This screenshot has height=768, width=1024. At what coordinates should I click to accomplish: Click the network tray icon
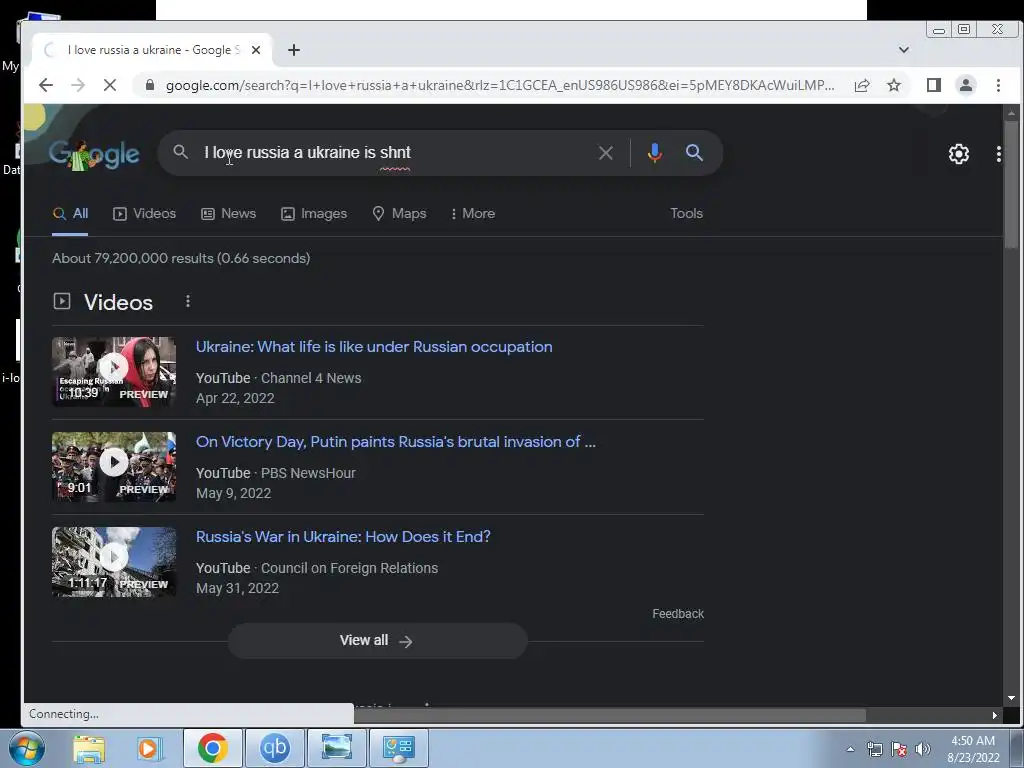click(x=874, y=749)
